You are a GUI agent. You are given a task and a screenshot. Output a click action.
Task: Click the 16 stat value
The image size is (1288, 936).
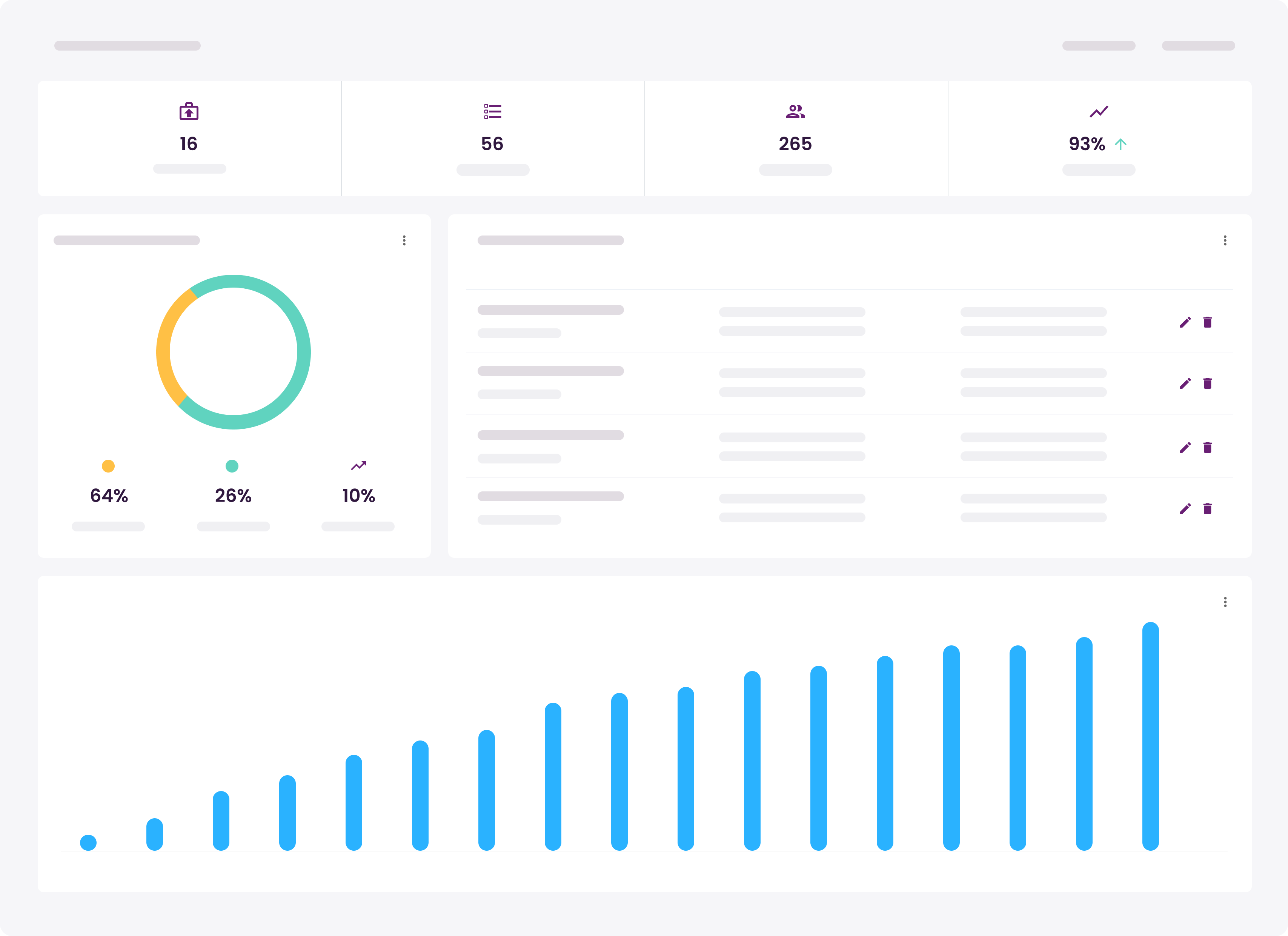pos(189,144)
